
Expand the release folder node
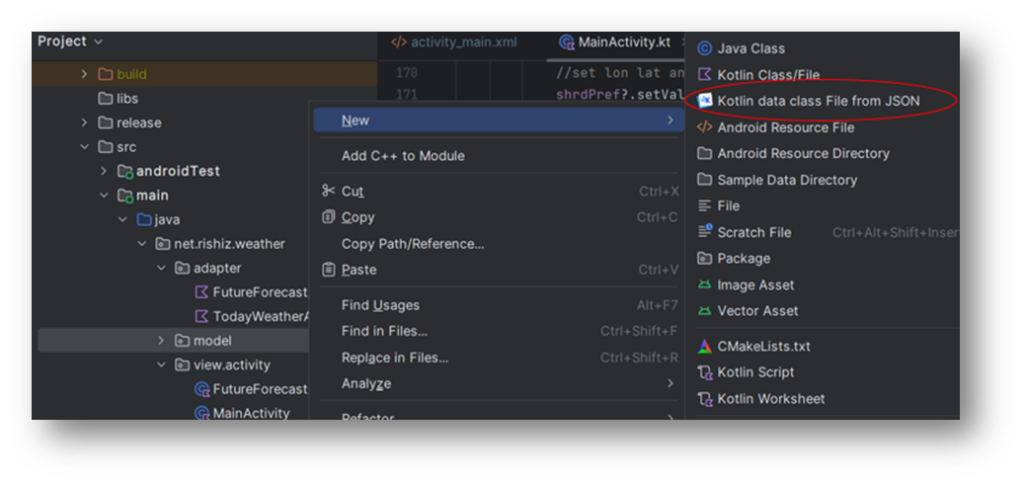[x=84, y=123]
